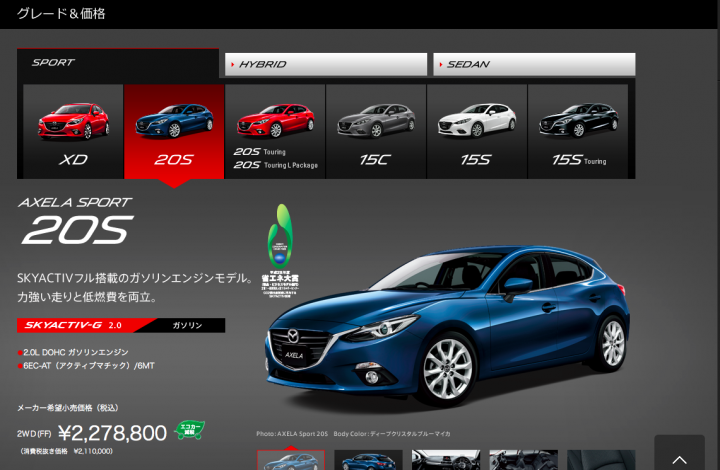Click the ¥2,278,800 price text
The height and width of the screenshot is (470, 720).
tap(112, 433)
